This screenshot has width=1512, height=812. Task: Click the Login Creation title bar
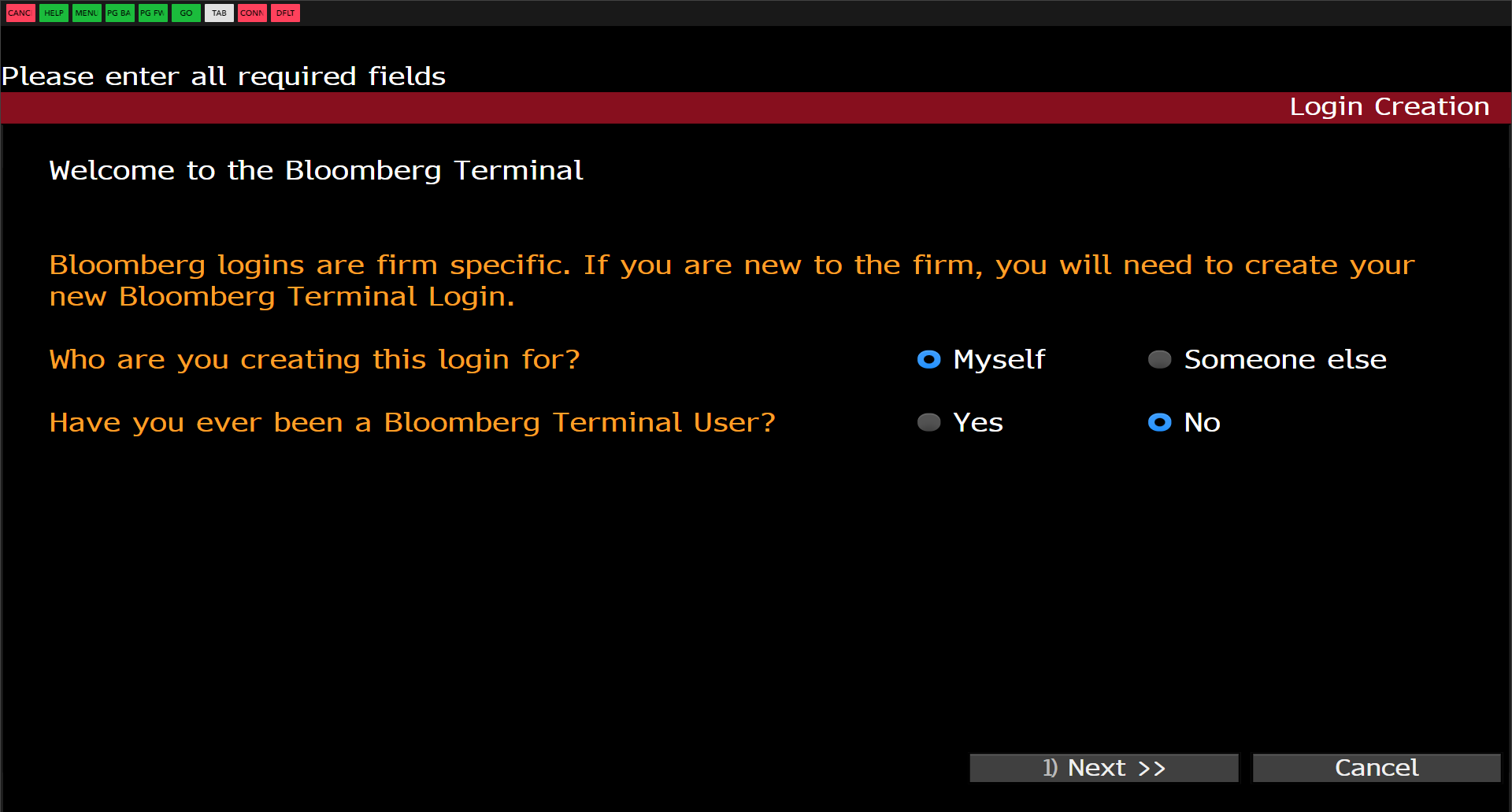pyautogui.click(x=1388, y=107)
